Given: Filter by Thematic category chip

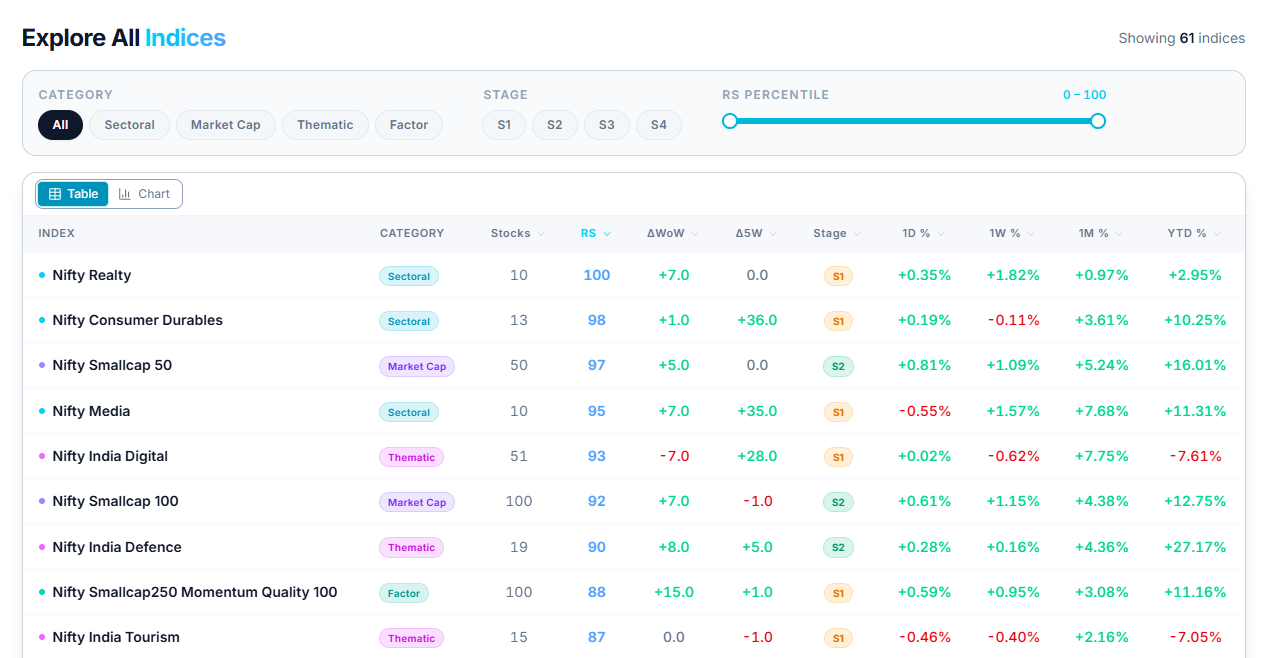Looking at the screenshot, I should point(325,125).
